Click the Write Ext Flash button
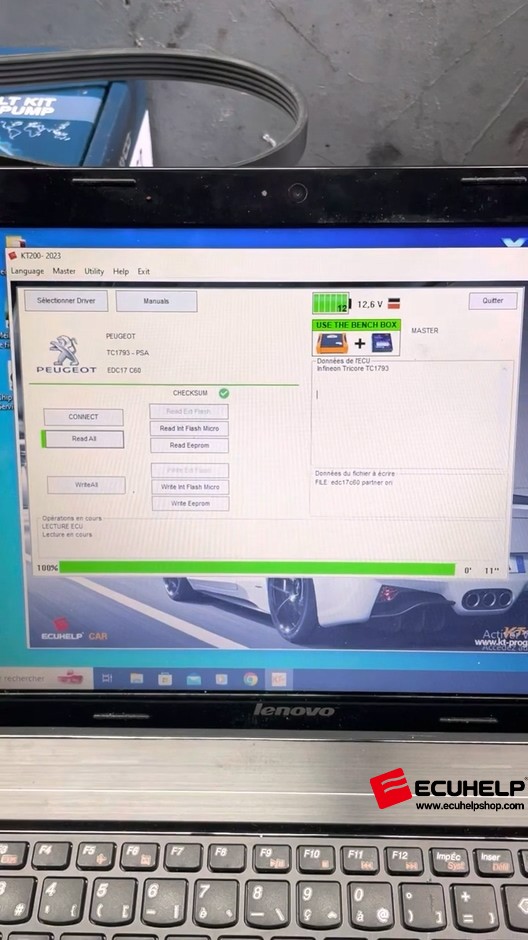 click(x=189, y=471)
